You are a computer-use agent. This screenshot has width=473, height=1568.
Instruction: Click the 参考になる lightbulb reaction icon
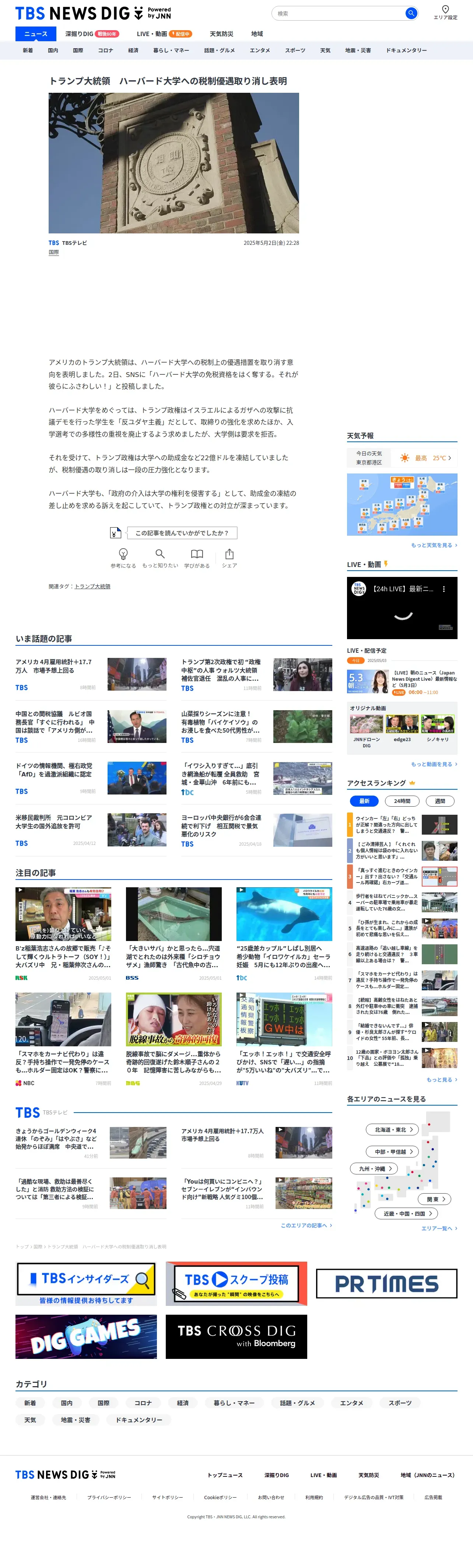[x=123, y=554]
